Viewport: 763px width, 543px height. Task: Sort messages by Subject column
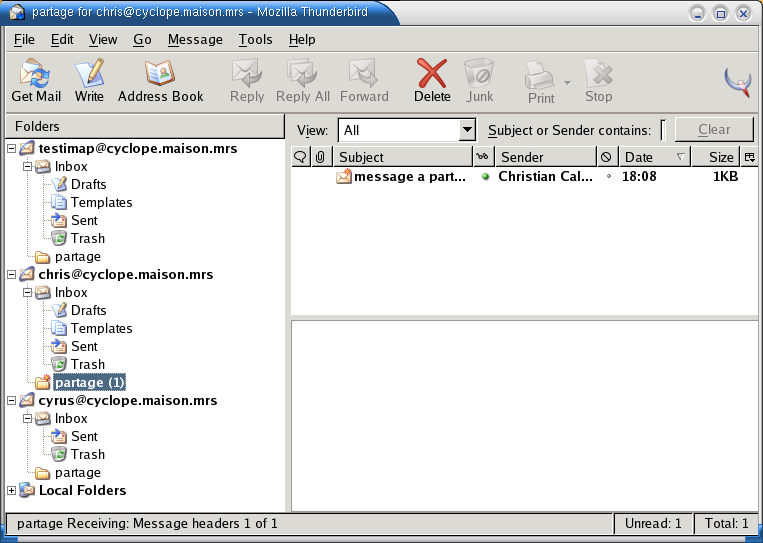click(403, 157)
